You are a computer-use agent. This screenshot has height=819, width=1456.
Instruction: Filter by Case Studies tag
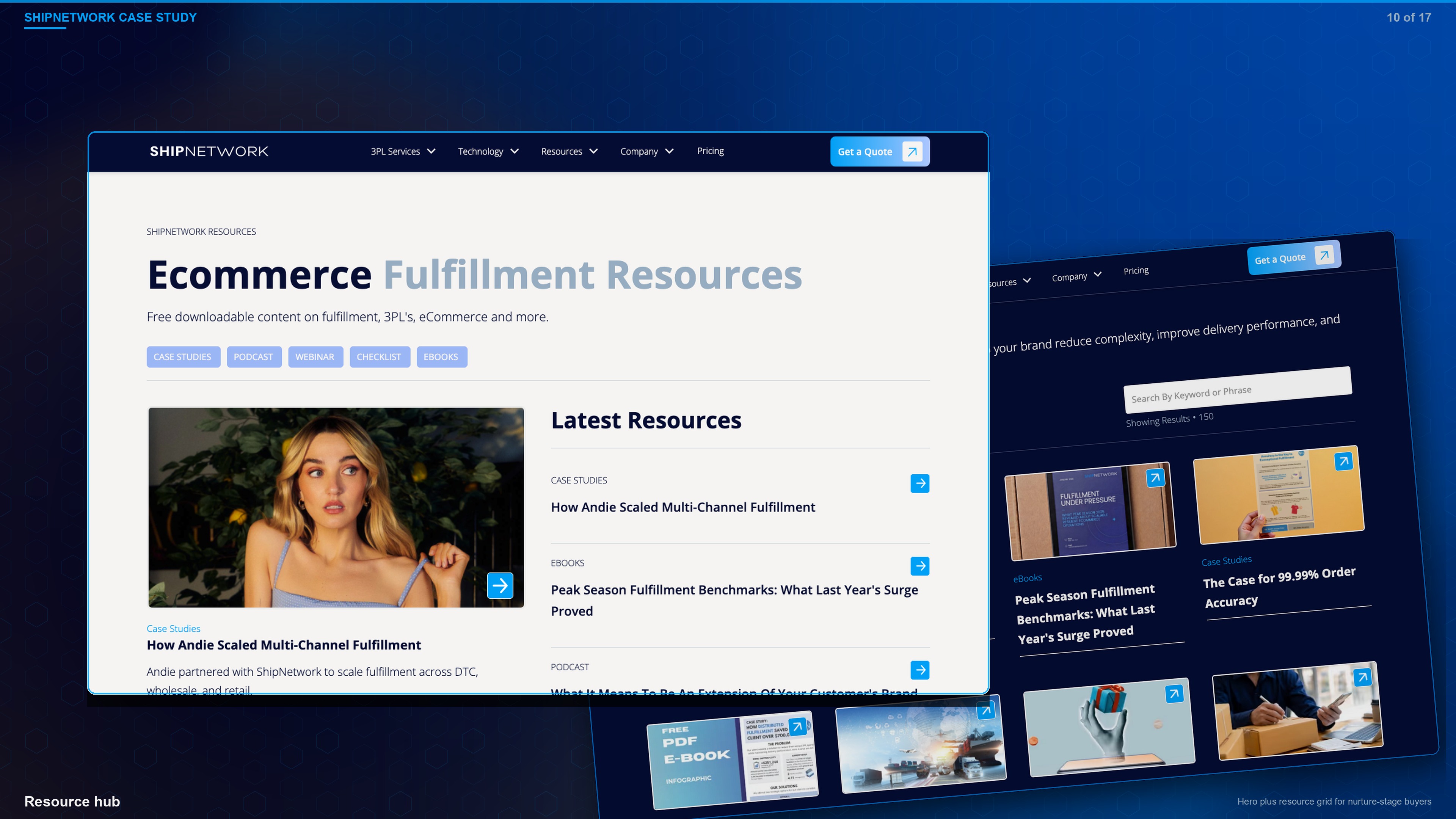click(x=183, y=357)
